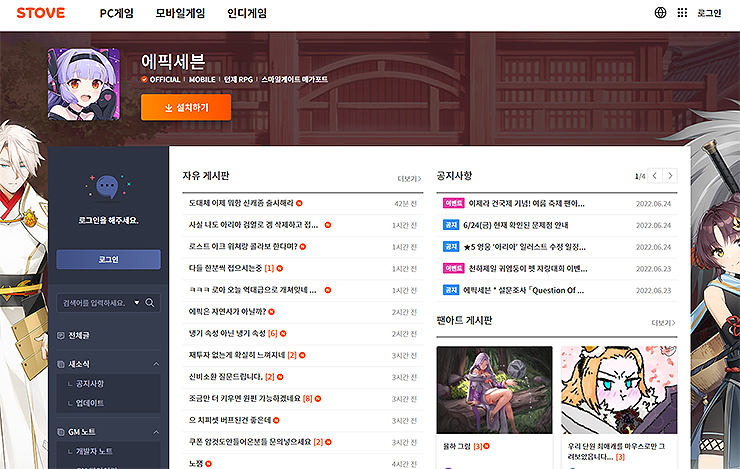
Task: Click the OFFICIAL verified badge icon
Action: tap(144, 80)
